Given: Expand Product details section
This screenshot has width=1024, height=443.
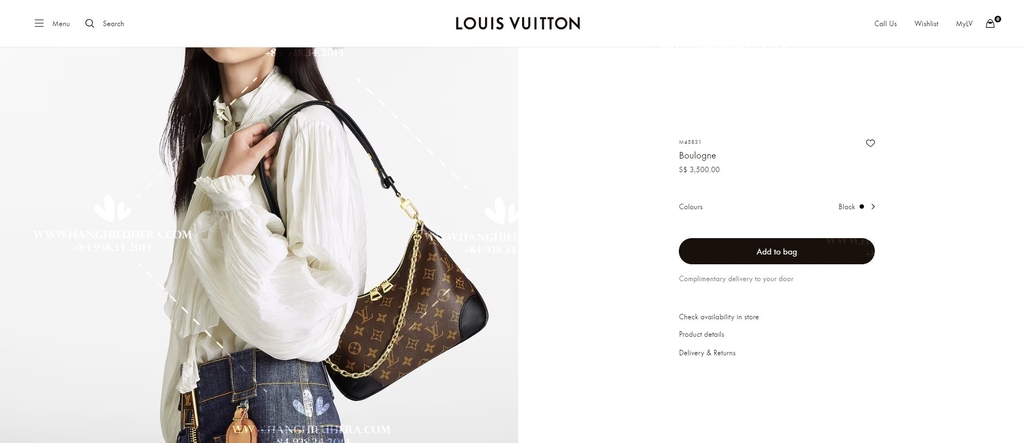Looking at the screenshot, I should pyautogui.click(x=701, y=335).
